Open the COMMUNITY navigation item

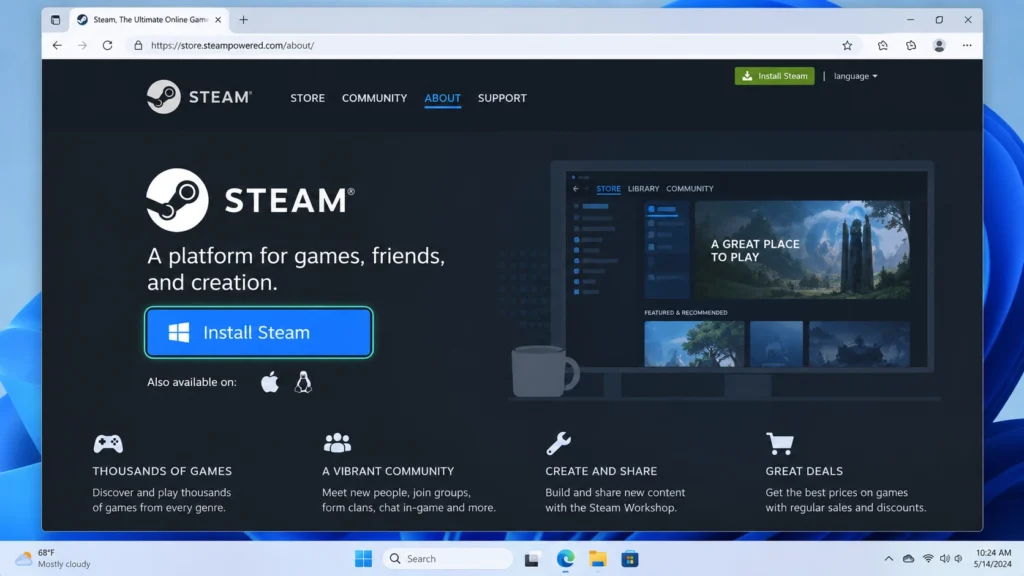(x=374, y=98)
